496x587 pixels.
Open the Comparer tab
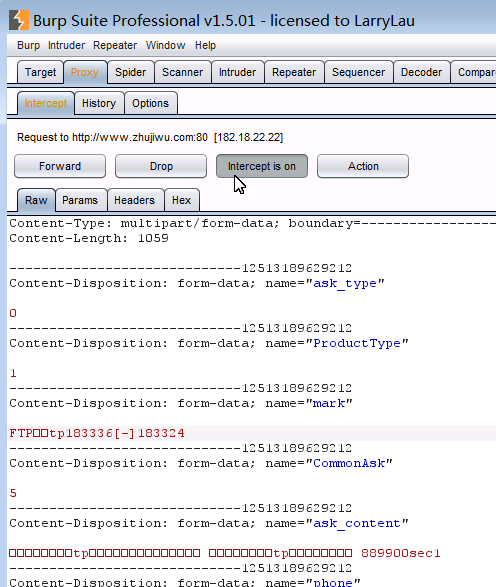(475, 72)
